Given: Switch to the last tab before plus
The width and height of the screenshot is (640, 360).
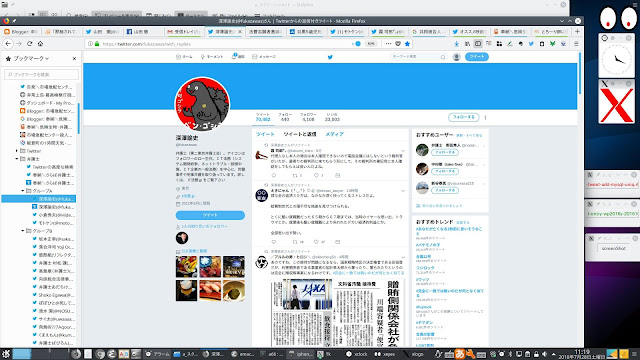Looking at the screenshot, I should (x=551, y=31).
